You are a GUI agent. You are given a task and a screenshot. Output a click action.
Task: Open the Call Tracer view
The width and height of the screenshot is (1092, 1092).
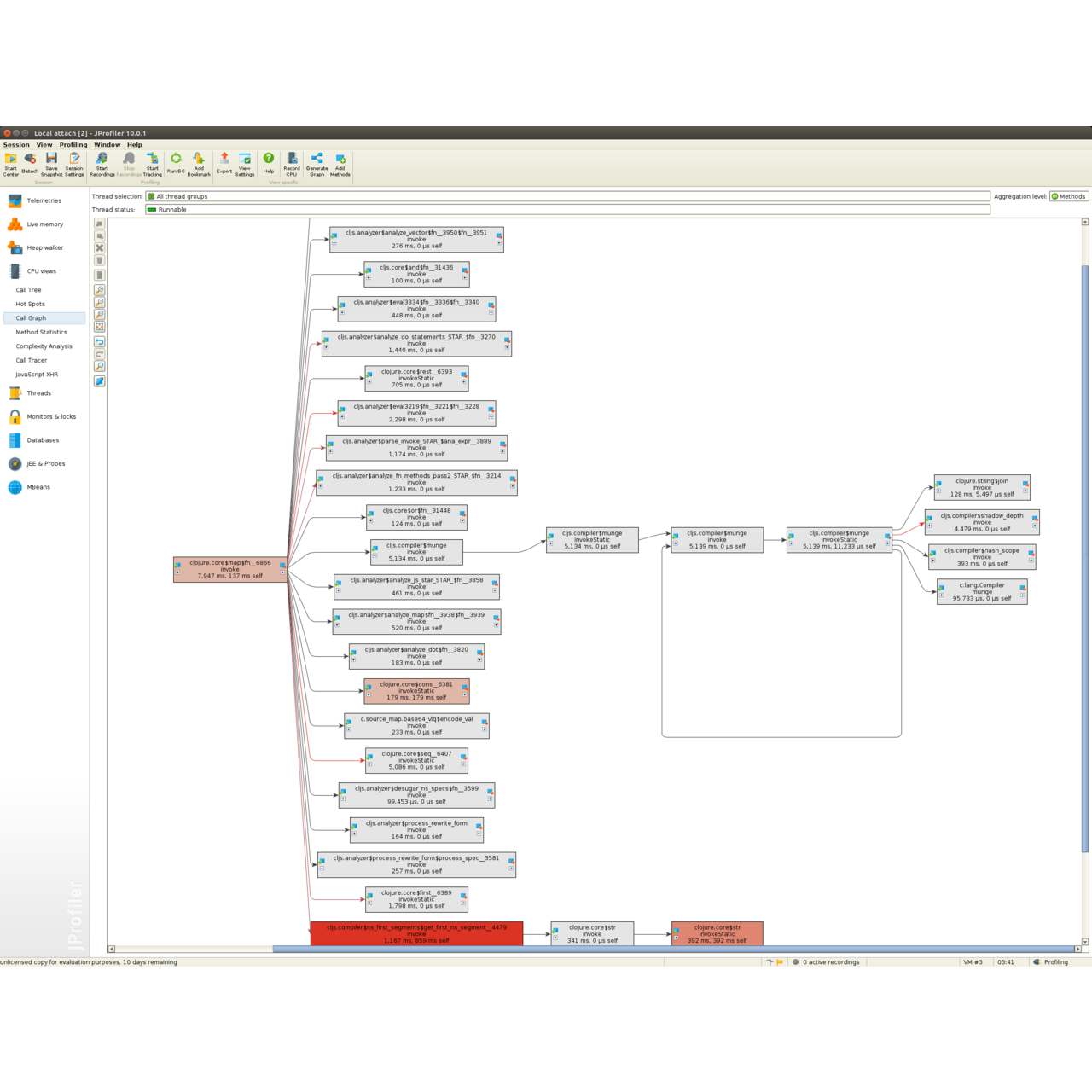click(30, 360)
